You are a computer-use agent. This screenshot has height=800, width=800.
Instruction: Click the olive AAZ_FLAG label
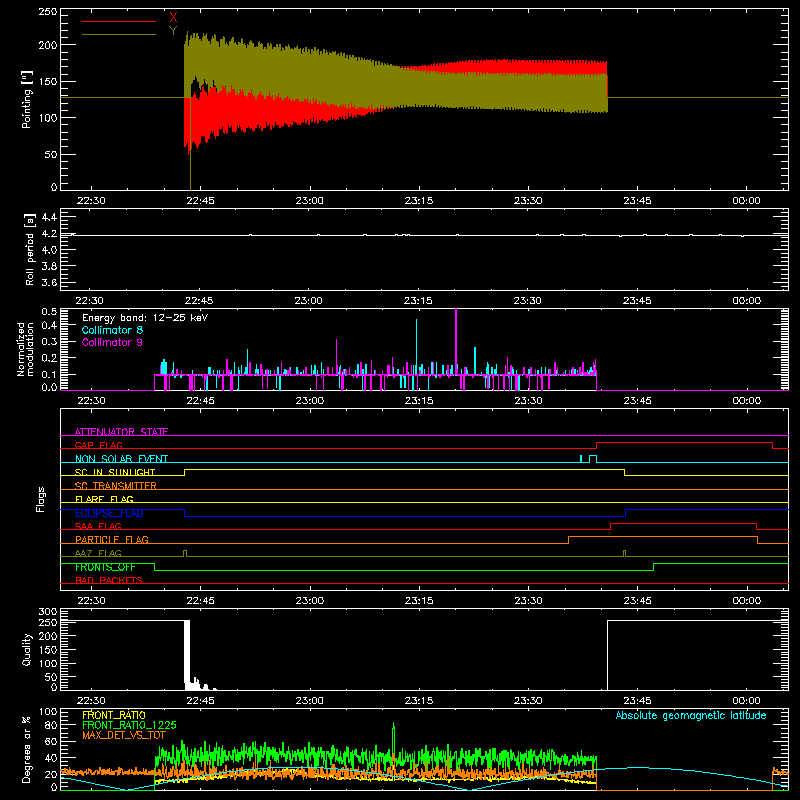(x=98, y=553)
